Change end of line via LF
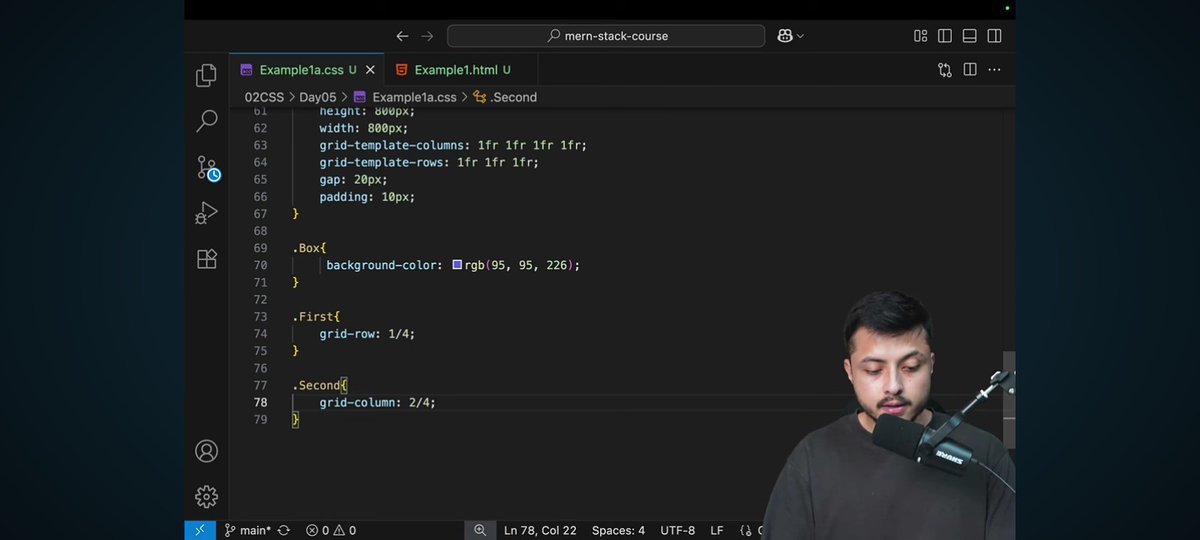Viewport: 1200px width, 540px height. pyautogui.click(x=717, y=530)
